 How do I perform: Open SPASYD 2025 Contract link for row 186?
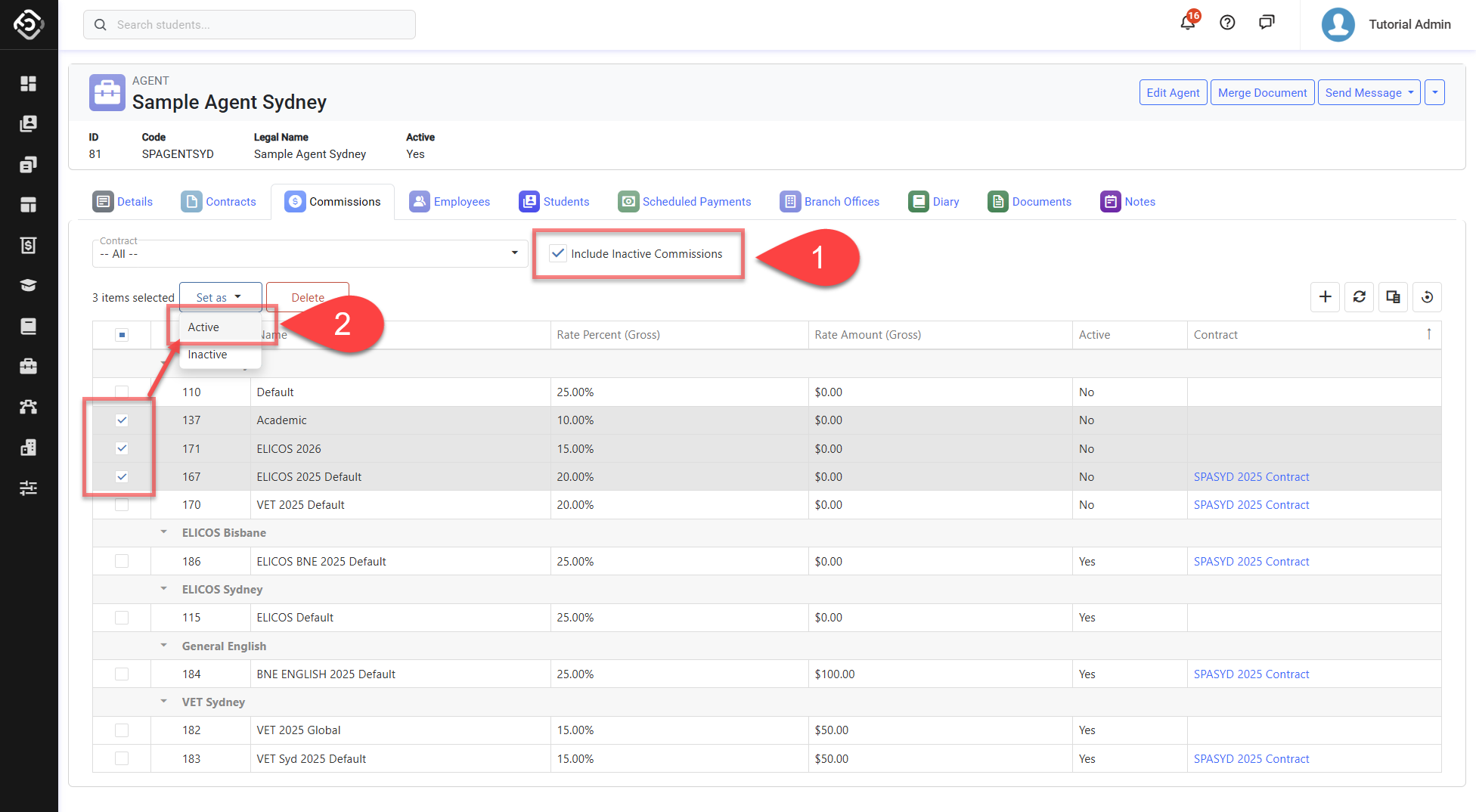pos(1251,562)
